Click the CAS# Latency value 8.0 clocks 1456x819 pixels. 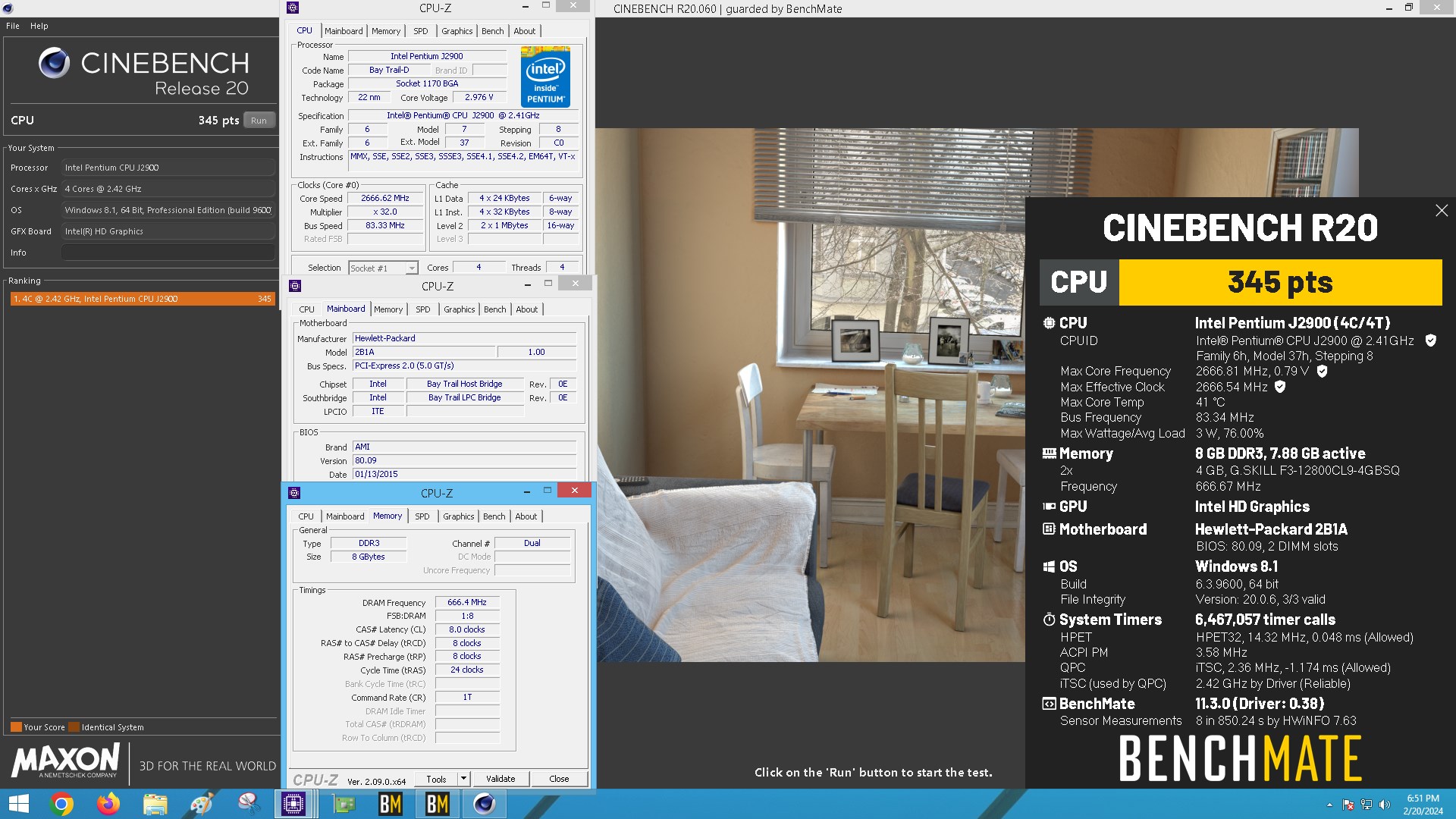click(466, 629)
